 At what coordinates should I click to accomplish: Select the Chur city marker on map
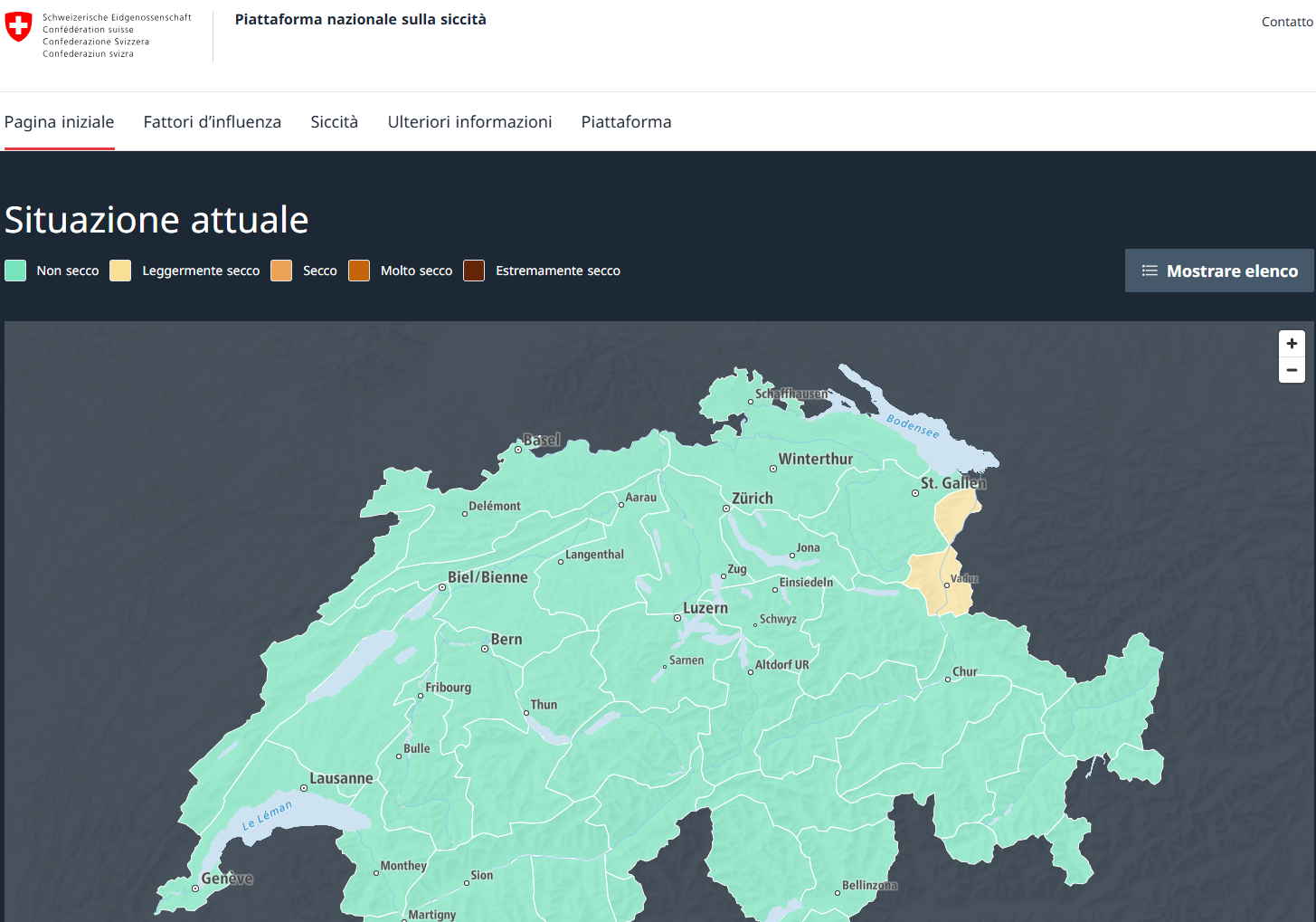(948, 679)
